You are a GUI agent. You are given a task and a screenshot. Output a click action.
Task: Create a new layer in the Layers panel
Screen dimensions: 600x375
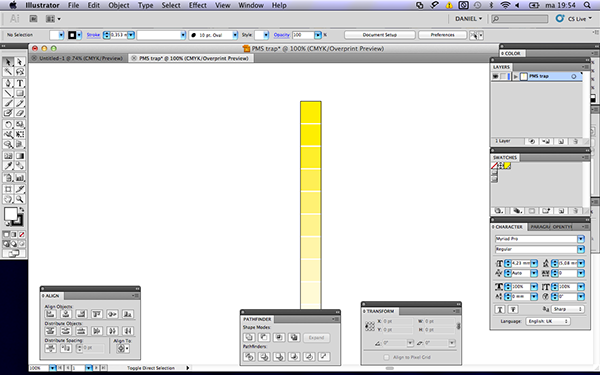point(561,141)
